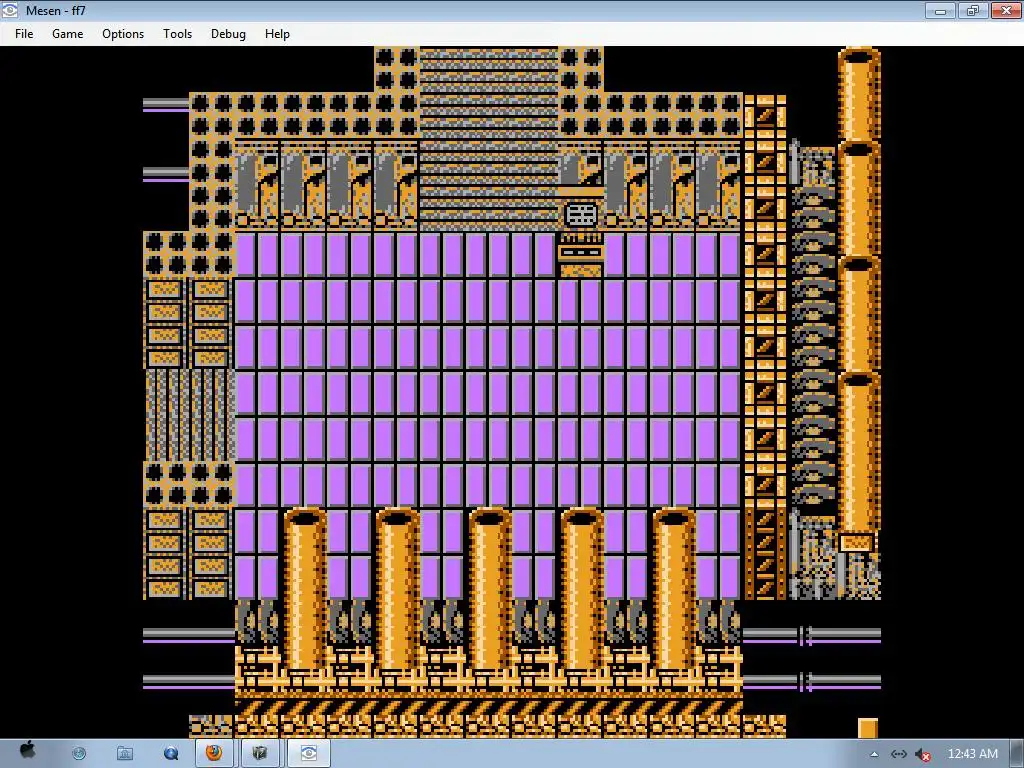Open the Help menu
Screen dimensions: 1024x768
pos(277,34)
